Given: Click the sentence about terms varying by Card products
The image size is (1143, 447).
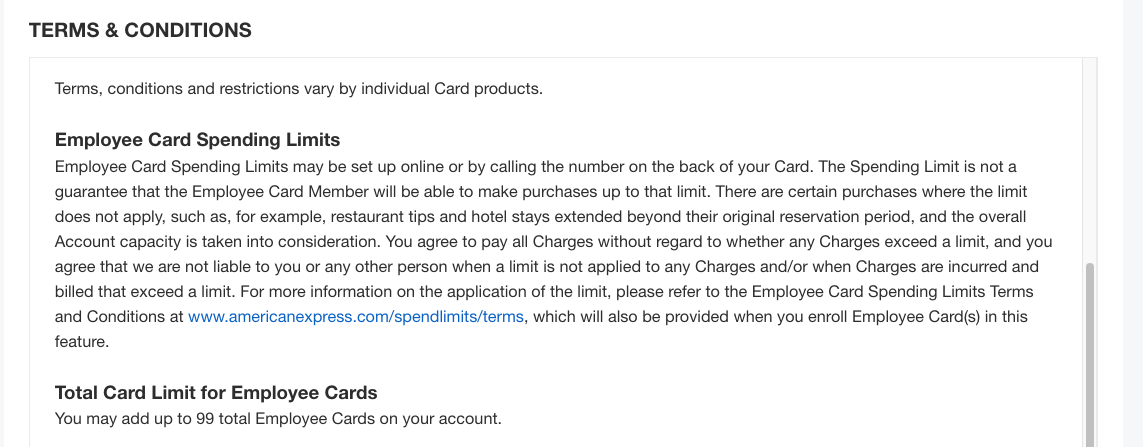Looking at the screenshot, I should pos(299,89).
